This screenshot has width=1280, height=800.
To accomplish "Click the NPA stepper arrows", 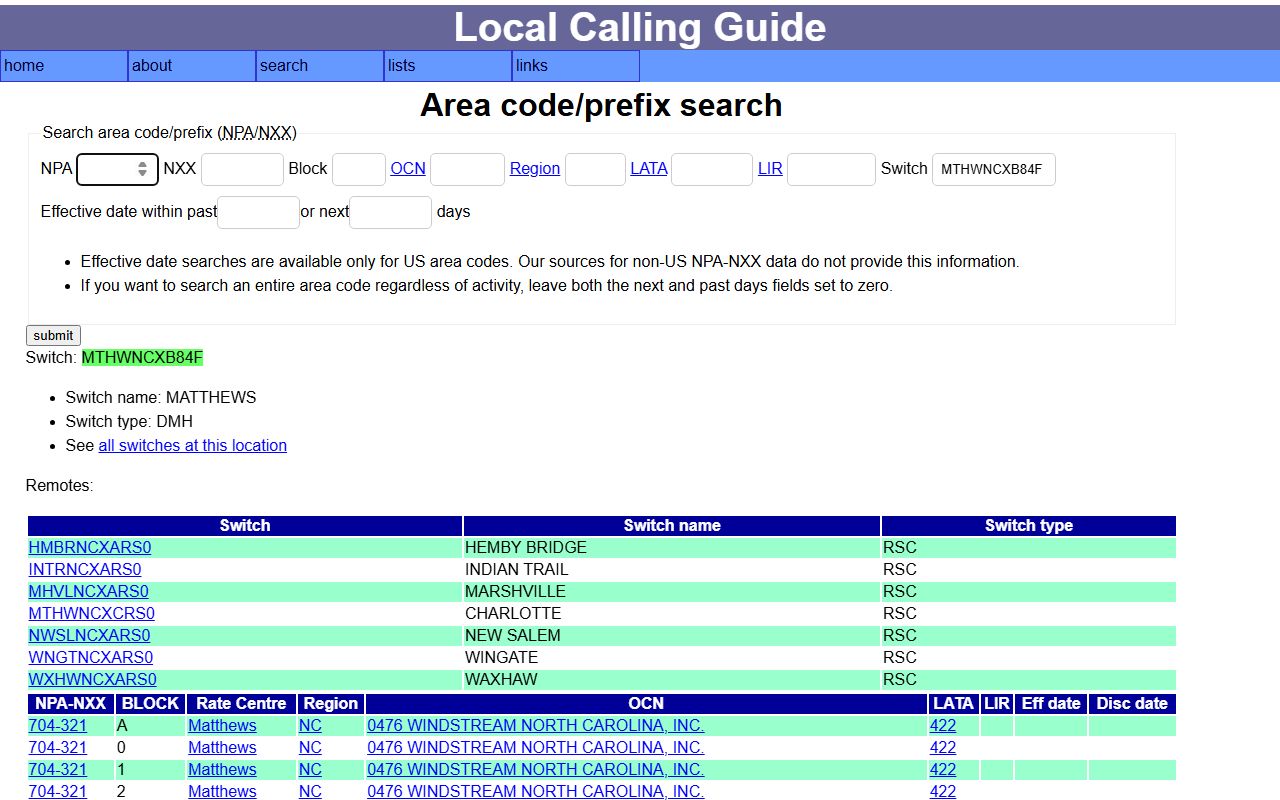I will tap(143, 169).
